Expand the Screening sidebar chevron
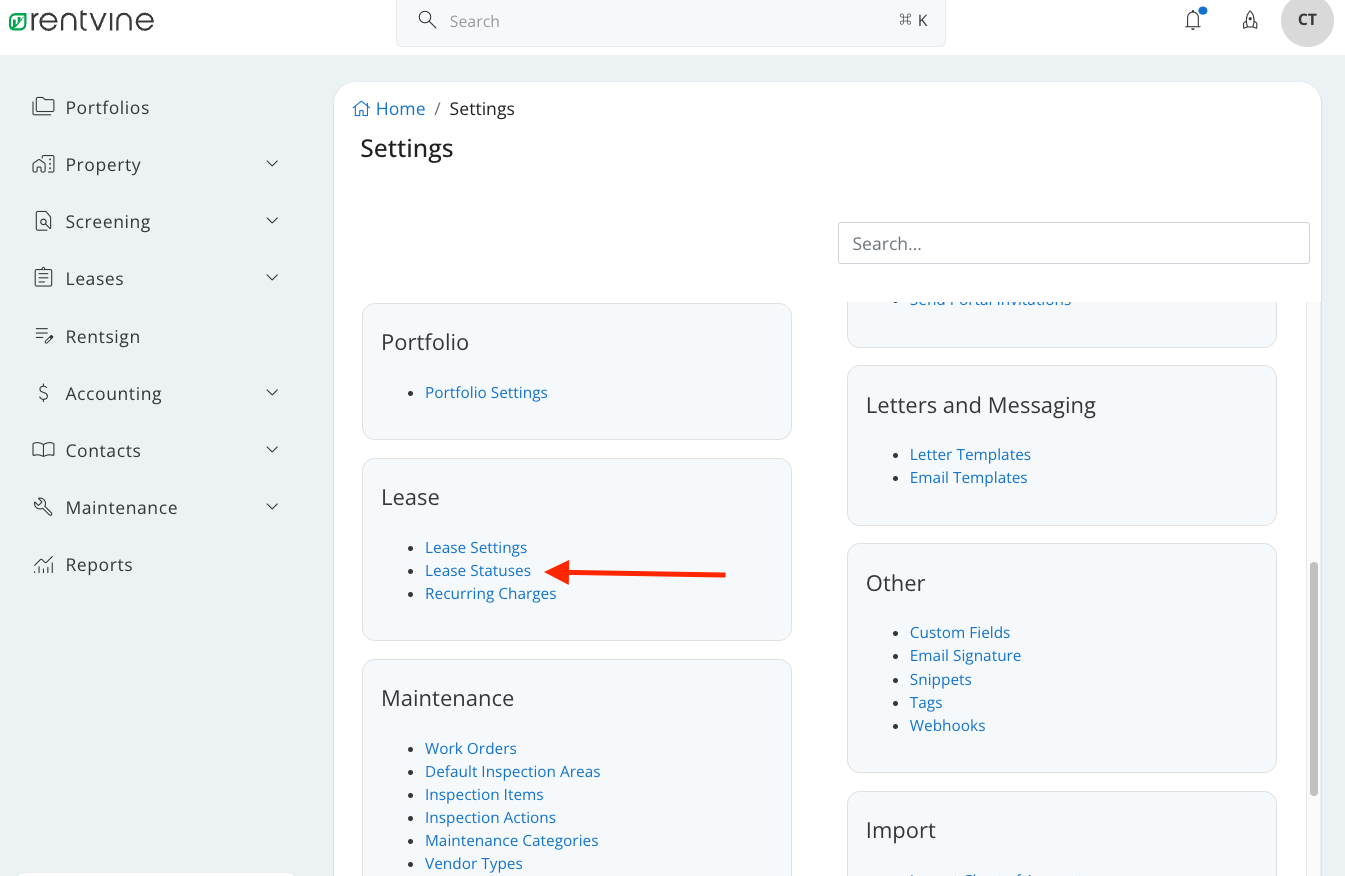Screen dimensions: 1345x876 click(272, 221)
